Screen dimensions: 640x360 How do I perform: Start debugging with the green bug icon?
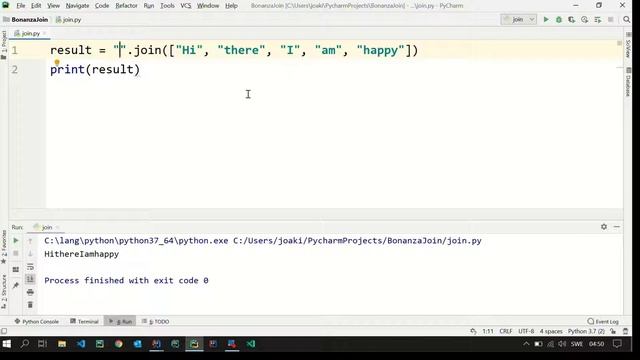click(559, 20)
